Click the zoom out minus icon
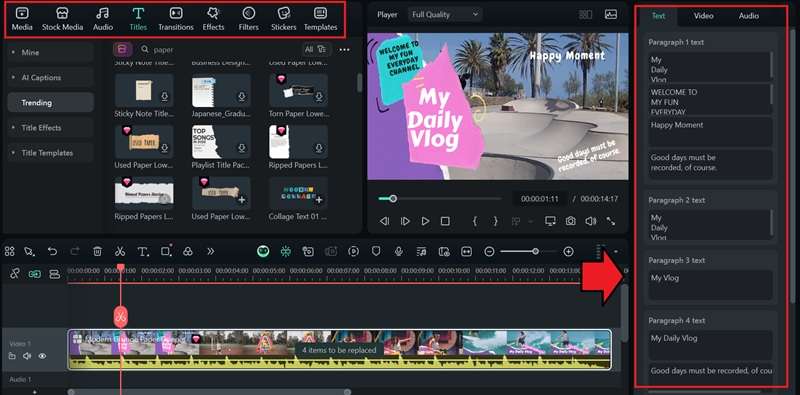The width and height of the screenshot is (800, 395). pos(489,251)
